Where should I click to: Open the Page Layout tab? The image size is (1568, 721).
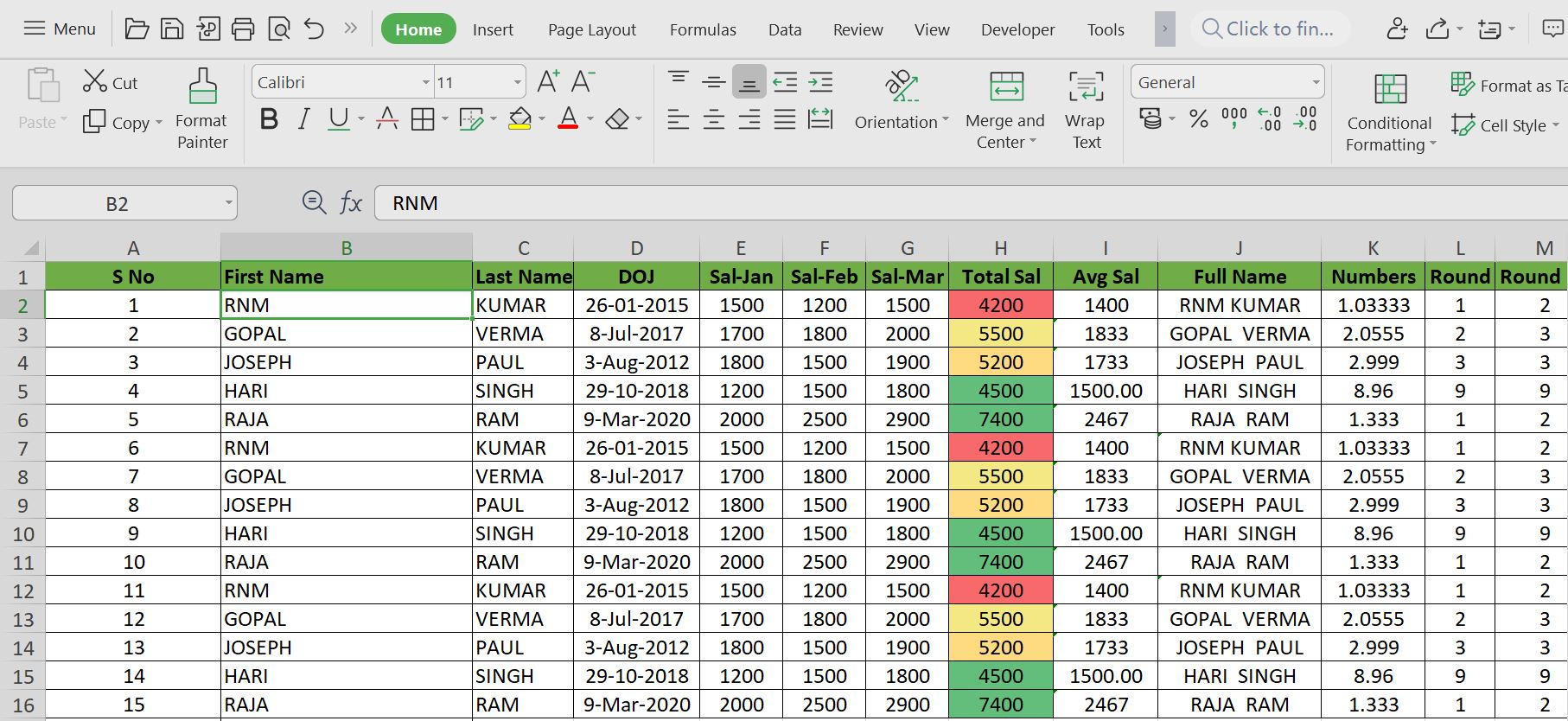tap(591, 29)
